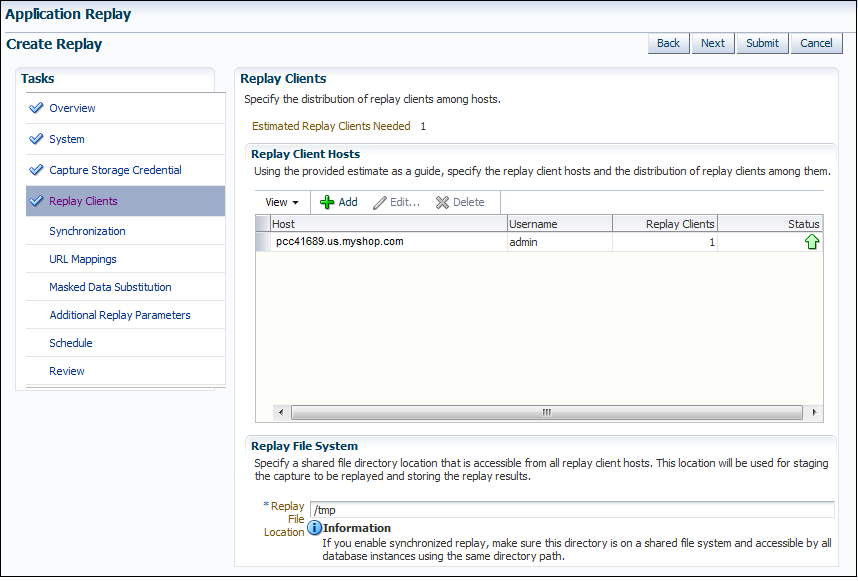Viewport: 858px width, 581px height.
Task: Cancel the Create Replay wizard
Action: click(x=816, y=43)
